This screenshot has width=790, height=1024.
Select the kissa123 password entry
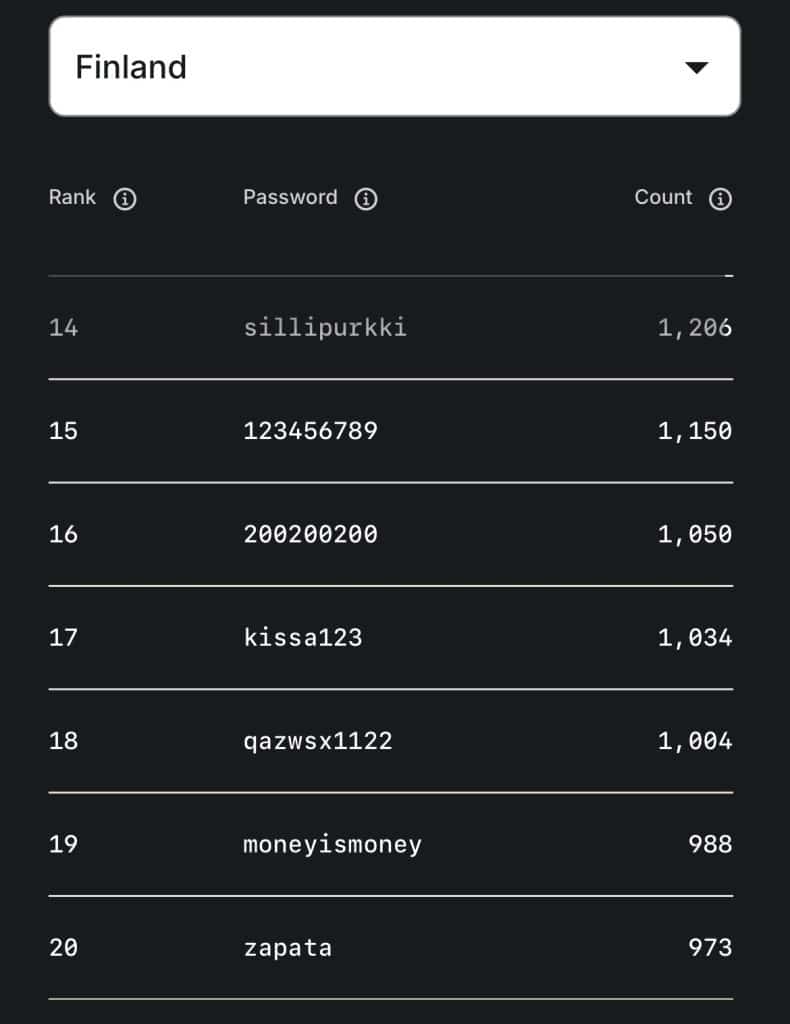(x=302, y=637)
